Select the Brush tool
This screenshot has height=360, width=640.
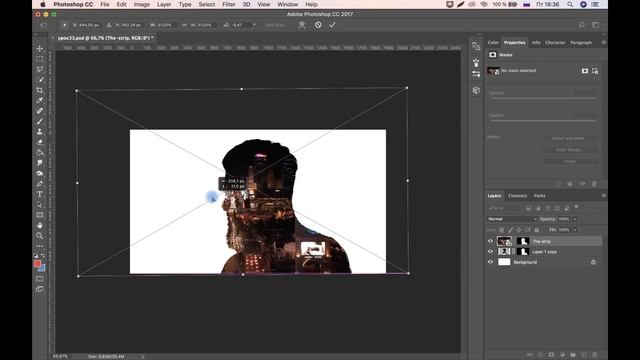pos(40,121)
